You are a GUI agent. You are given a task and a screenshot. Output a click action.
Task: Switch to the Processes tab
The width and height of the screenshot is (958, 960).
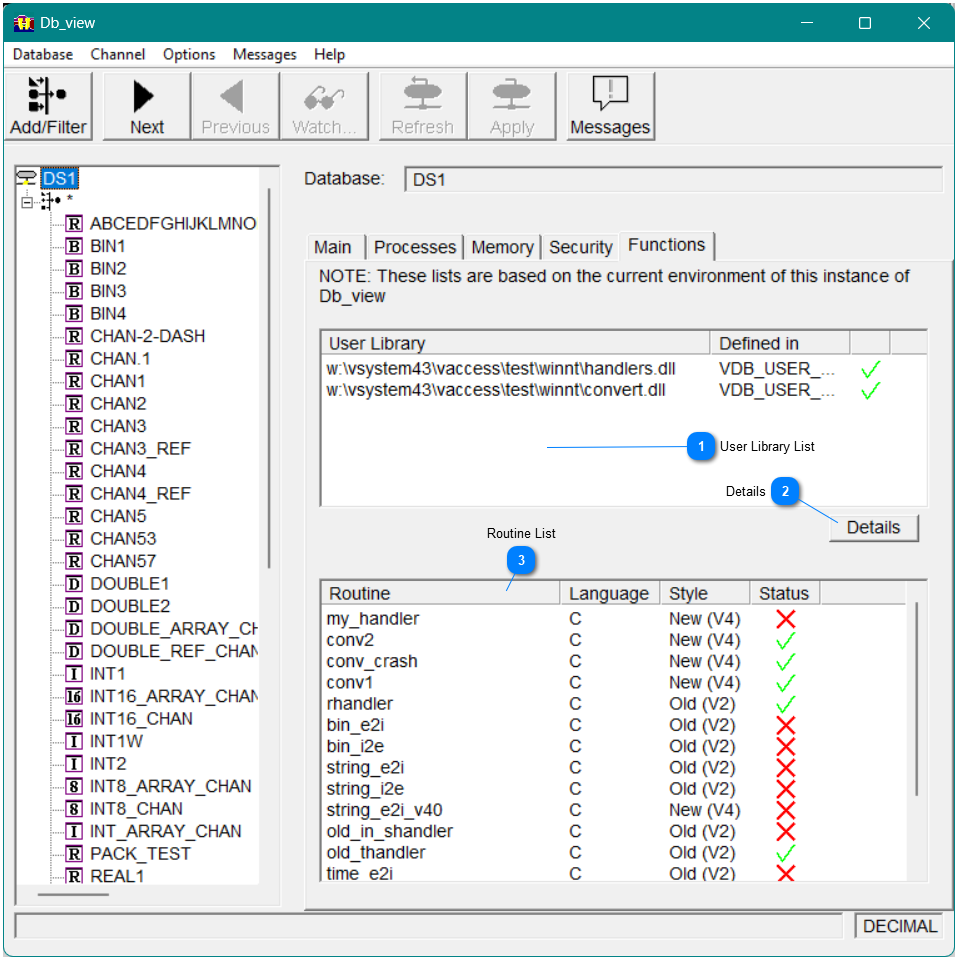point(414,246)
